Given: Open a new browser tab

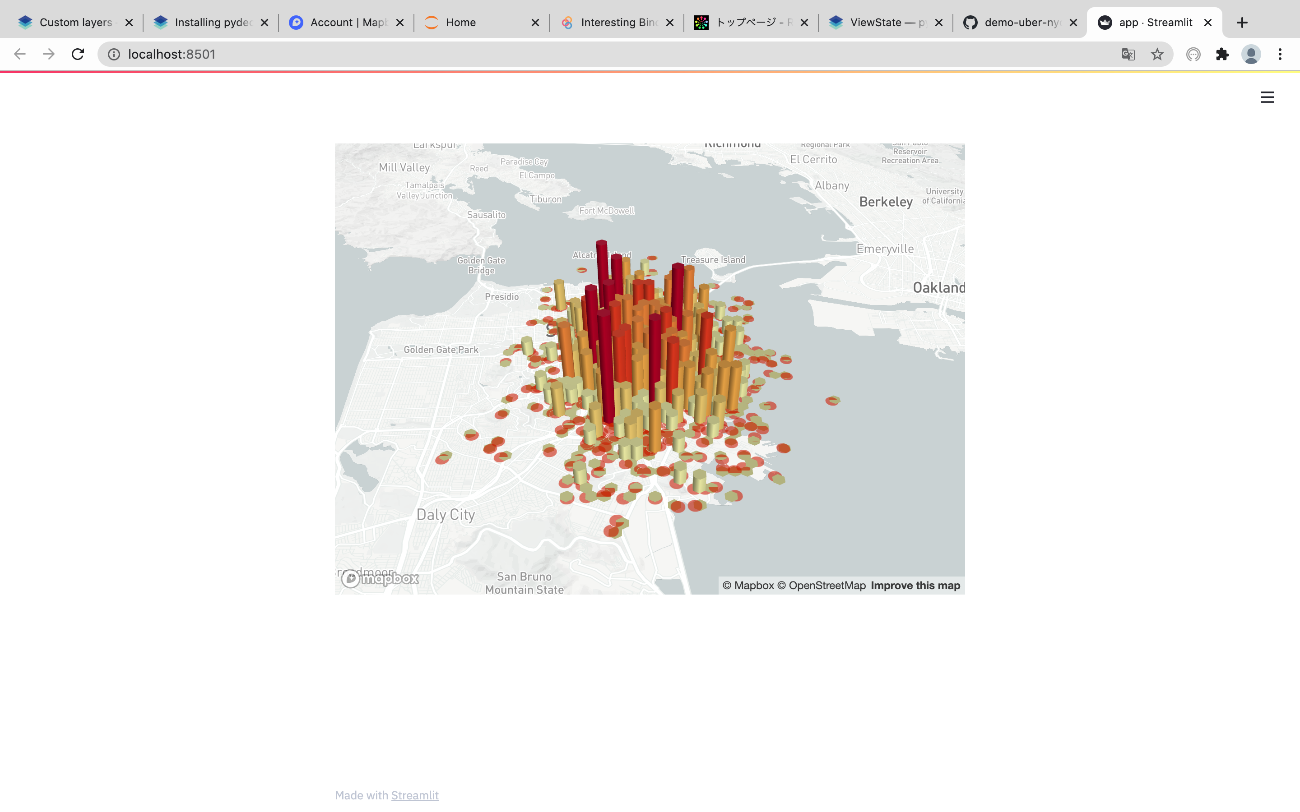Looking at the screenshot, I should pos(1242,22).
